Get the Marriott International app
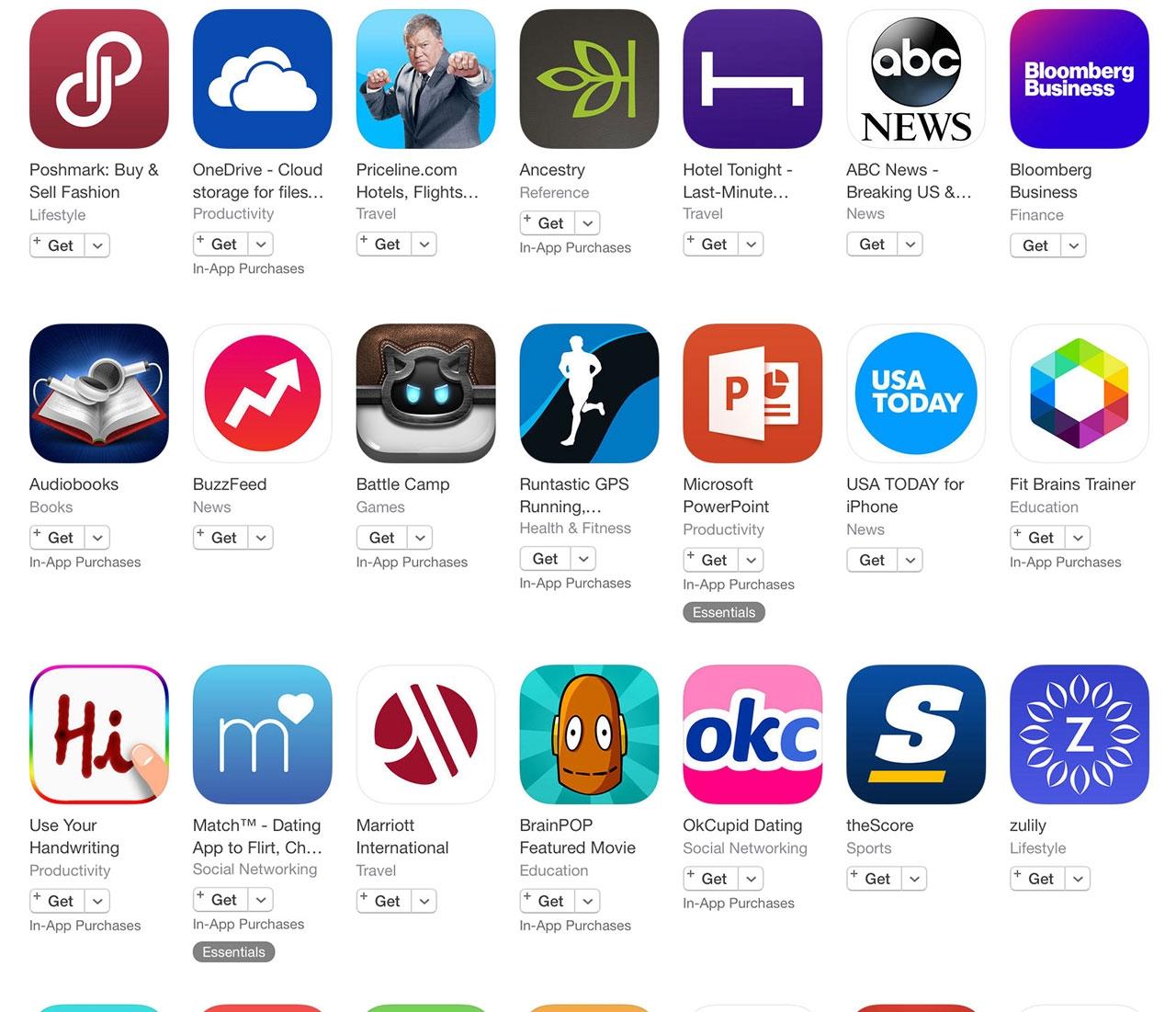This screenshot has height=1012, width=1176. [384, 901]
